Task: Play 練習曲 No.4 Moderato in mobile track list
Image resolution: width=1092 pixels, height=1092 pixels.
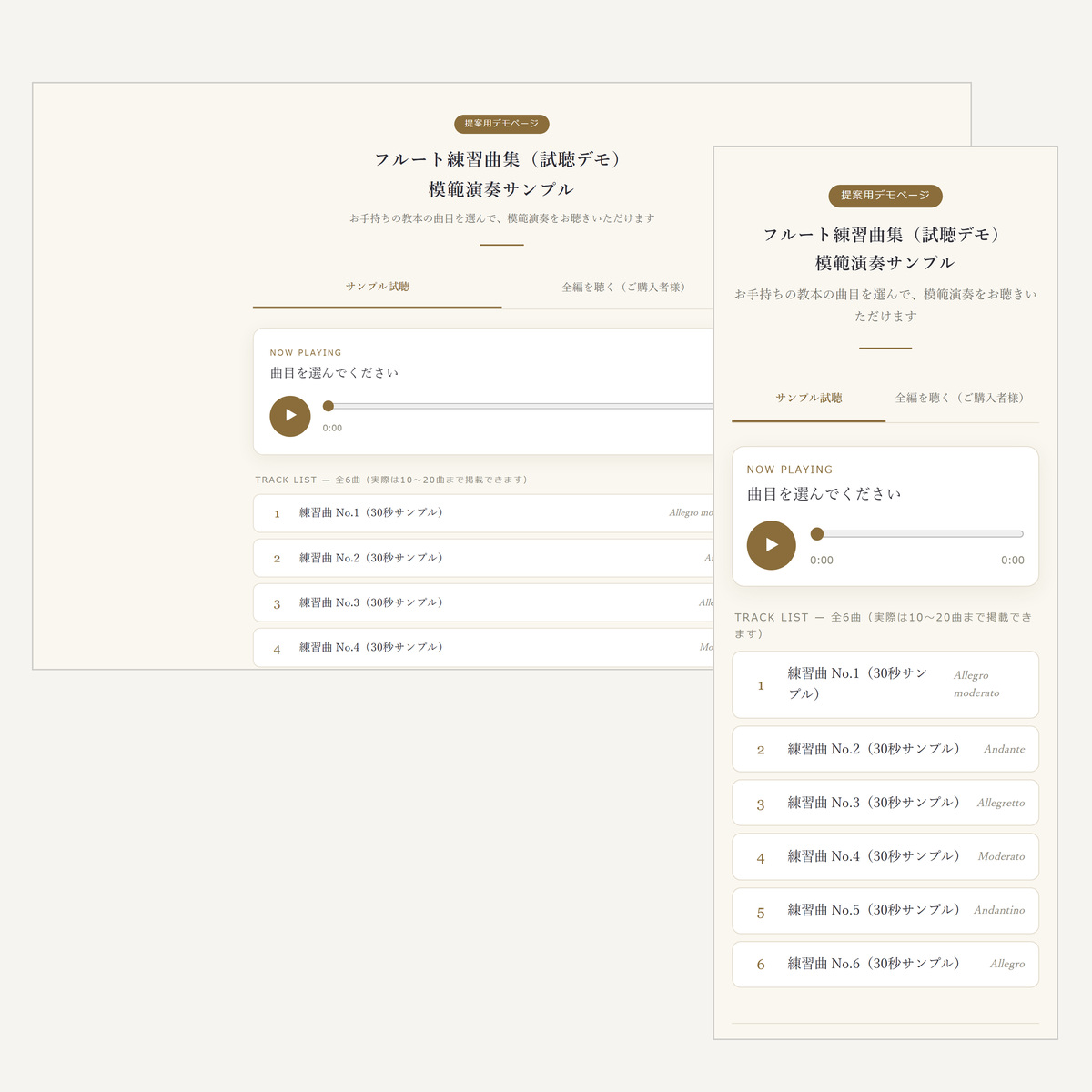Action: click(885, 856)
